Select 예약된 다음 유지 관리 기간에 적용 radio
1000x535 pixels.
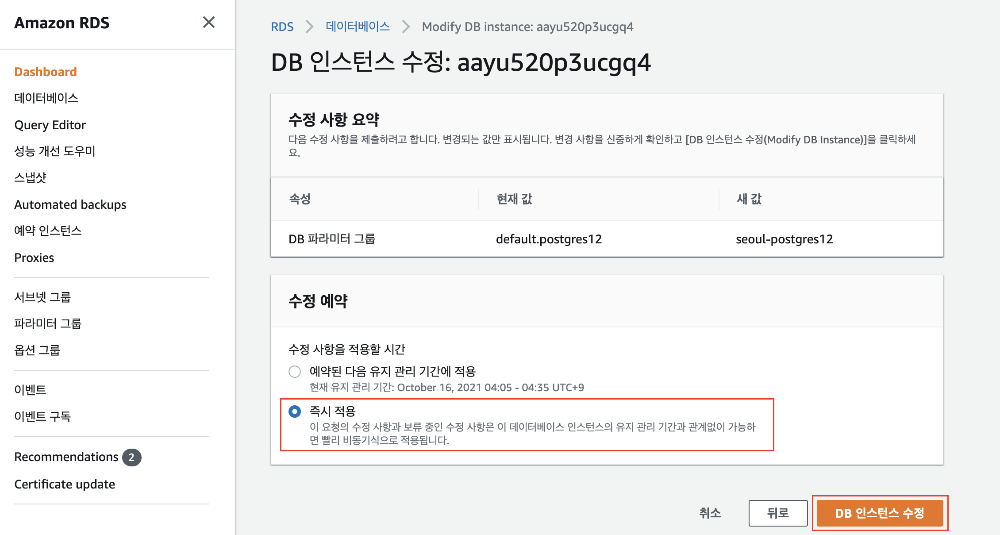tap(295, 371)
